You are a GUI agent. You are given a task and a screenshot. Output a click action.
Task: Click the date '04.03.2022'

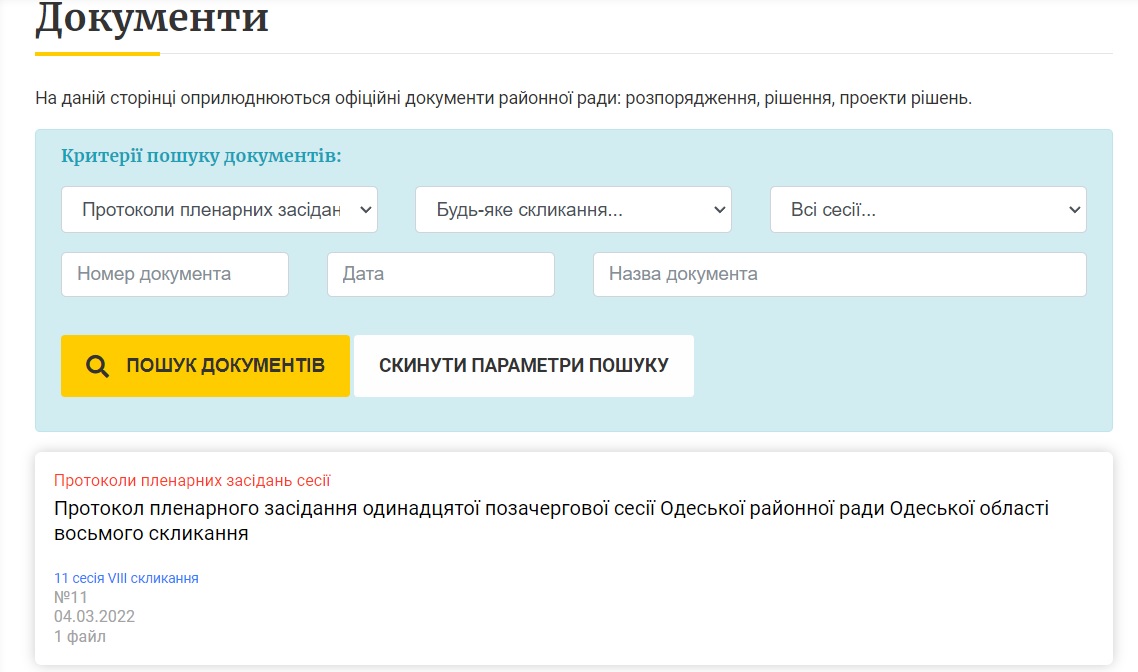pos(94,616)
